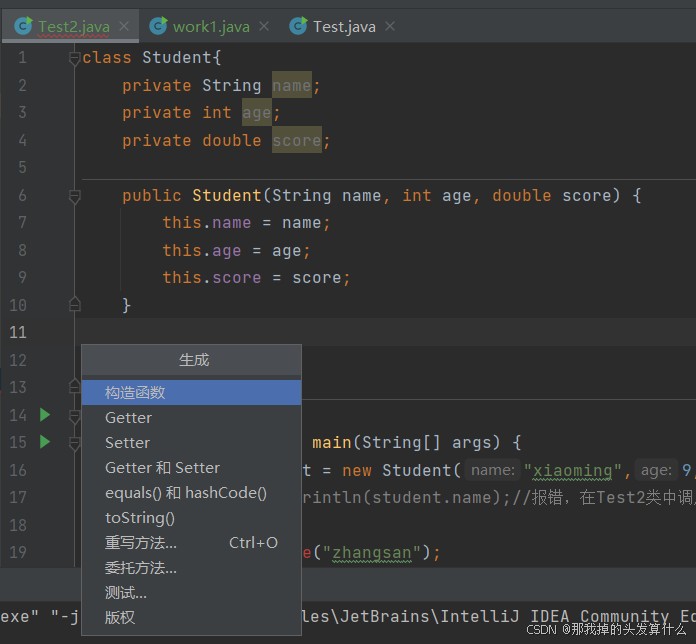
Task: Choose Setter from the Generate menu
Action: (191, 443)
